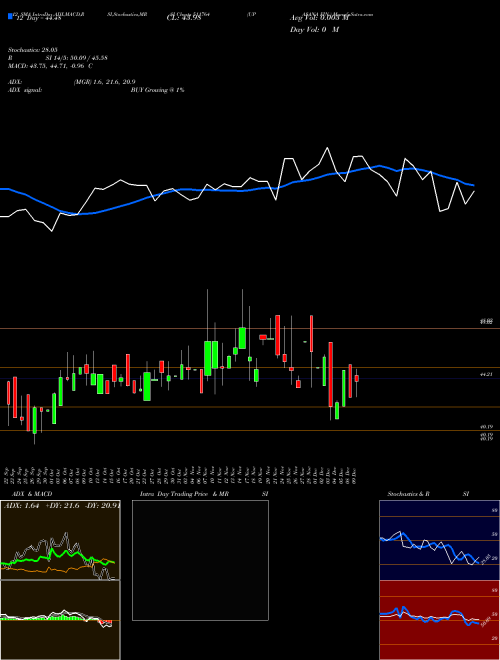500x660 pixels.
Task: Click the tallest green candle with long upper wick
Action: pyautogui.click(x=207, y=358)
